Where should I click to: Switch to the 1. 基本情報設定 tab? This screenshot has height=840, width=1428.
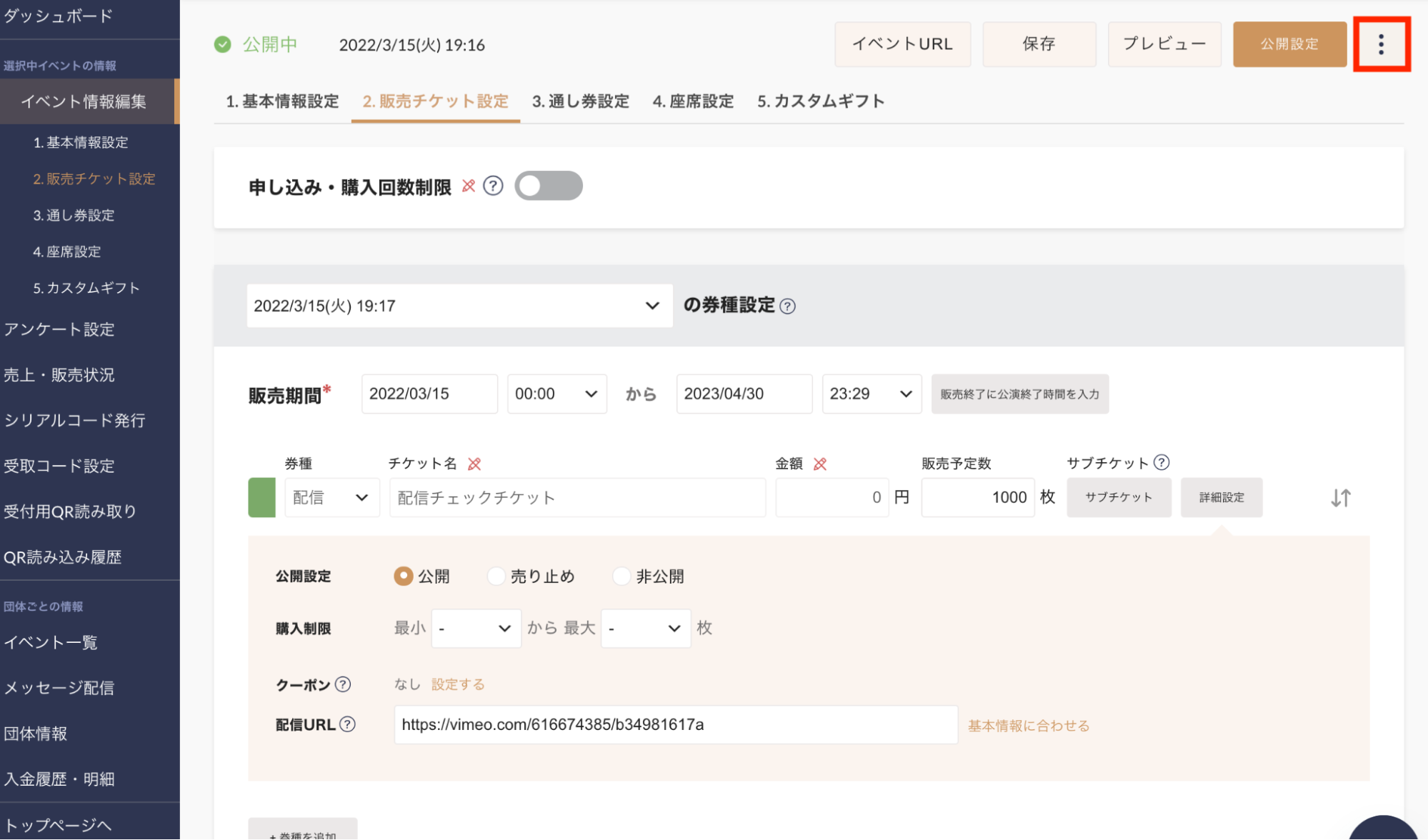[282, 101]
